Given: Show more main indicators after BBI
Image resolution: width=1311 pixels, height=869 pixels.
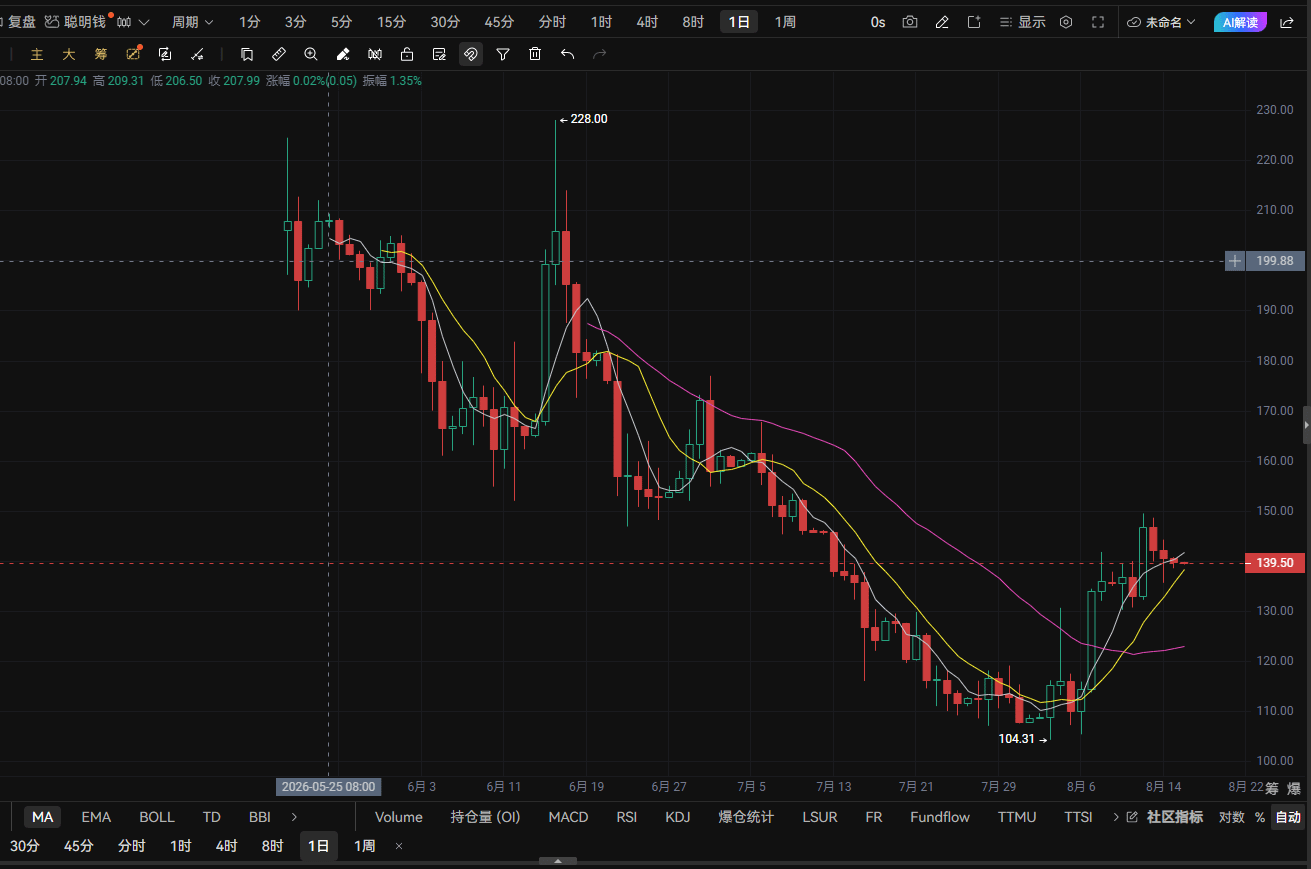Looking at the screenshot, I should (x=294, y=817).
